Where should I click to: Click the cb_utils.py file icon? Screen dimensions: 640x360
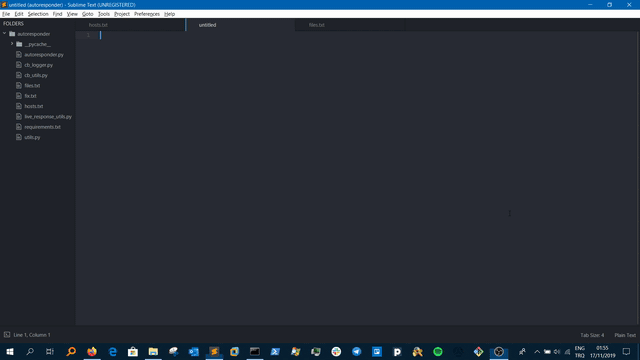click(19, 75)
